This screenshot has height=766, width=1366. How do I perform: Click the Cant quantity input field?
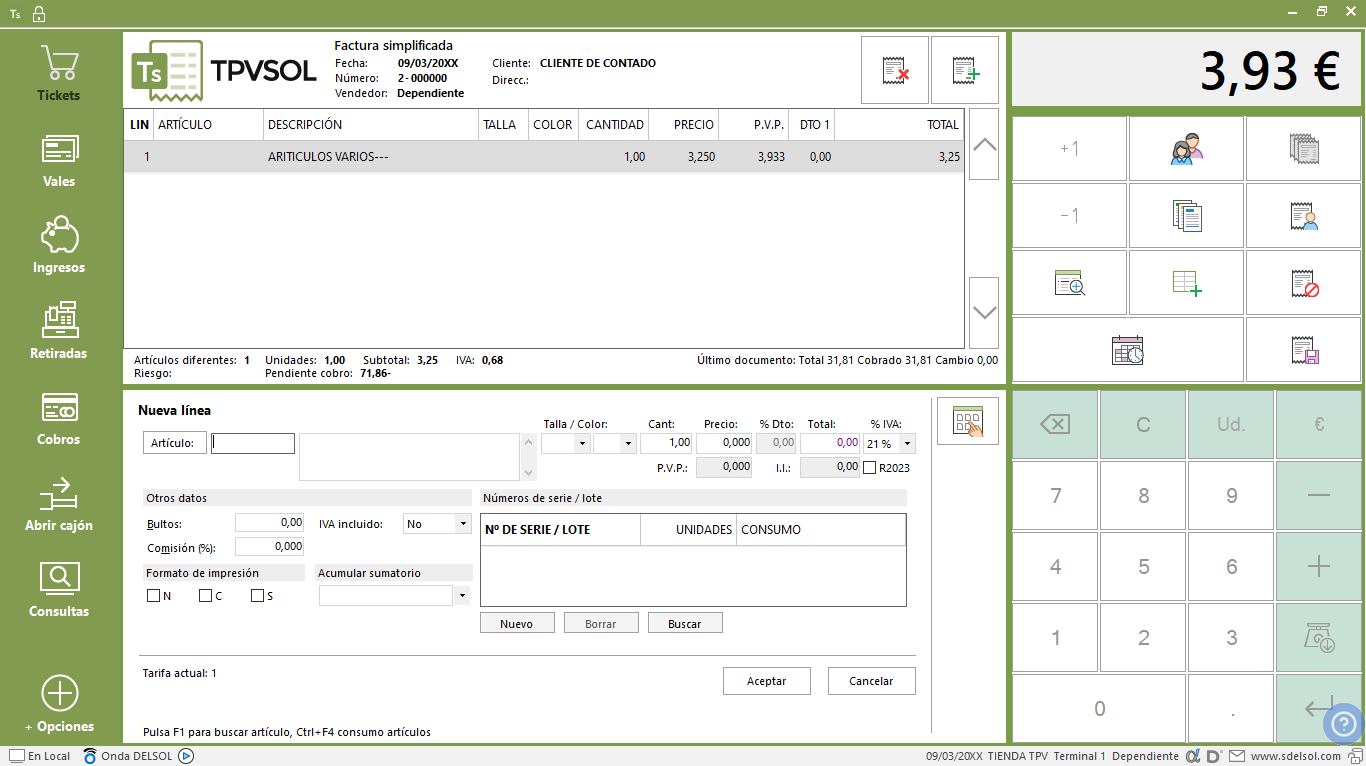(x=666, y=443)
